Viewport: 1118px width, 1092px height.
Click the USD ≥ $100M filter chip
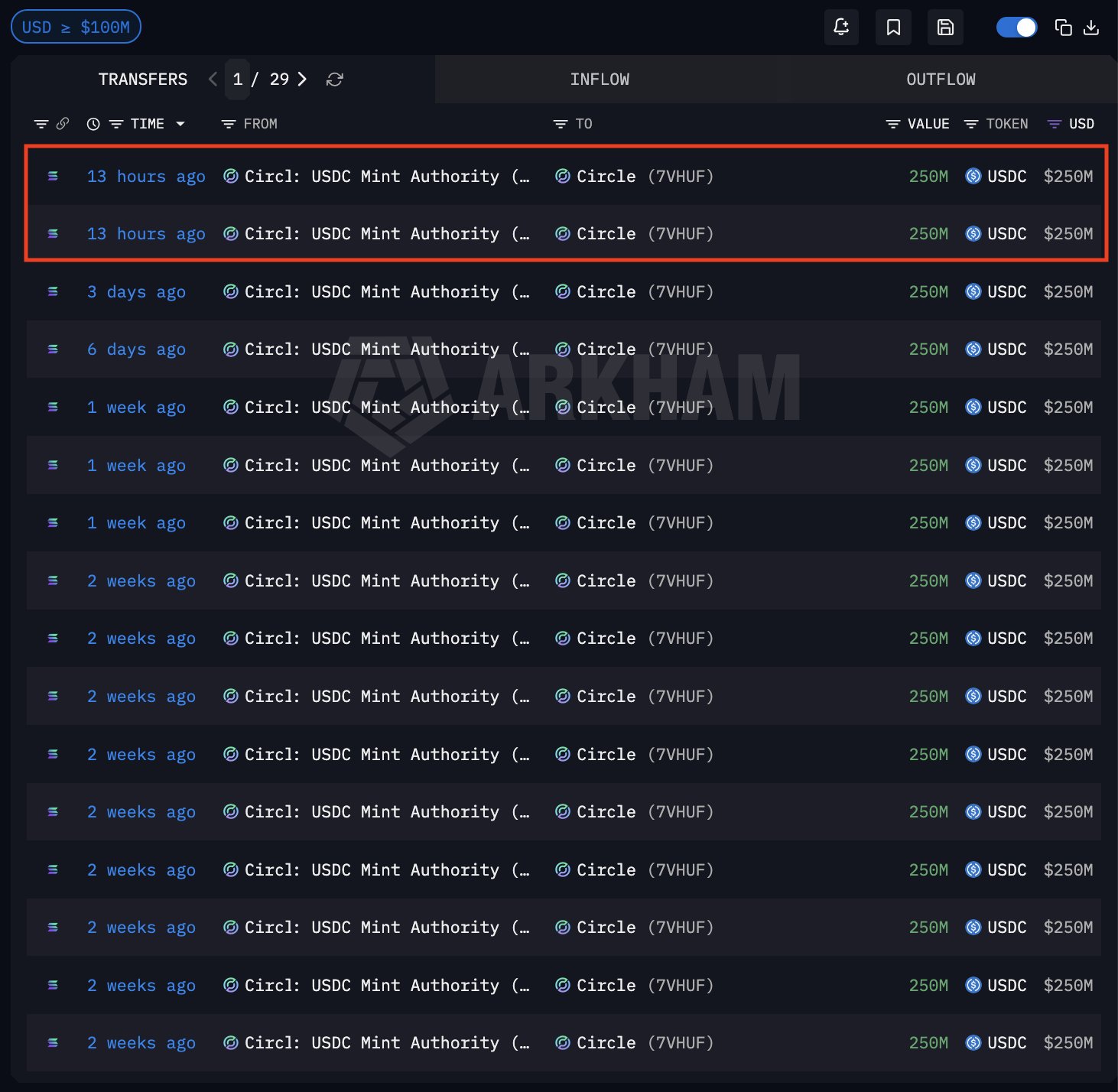tap(76, 28)
